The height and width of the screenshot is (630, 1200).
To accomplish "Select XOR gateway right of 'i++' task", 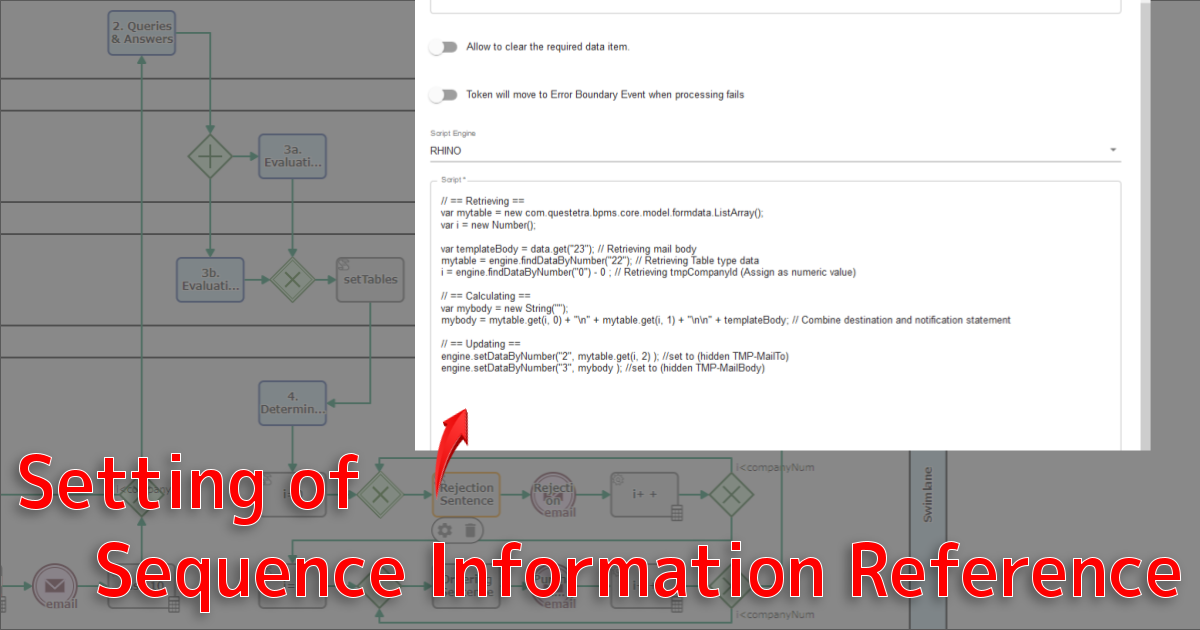I will (x=731, y=494).
